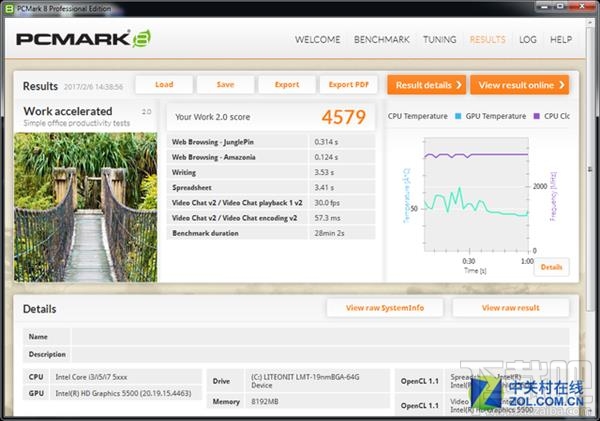Click the LITEONIT drive value
The image size is (600, 421).
305,381
